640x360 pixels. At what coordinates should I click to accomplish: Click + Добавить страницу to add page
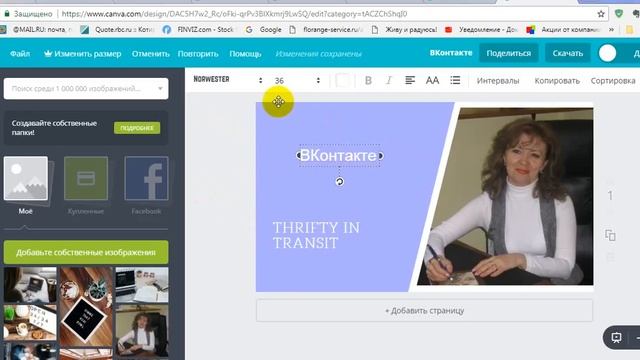424,311
